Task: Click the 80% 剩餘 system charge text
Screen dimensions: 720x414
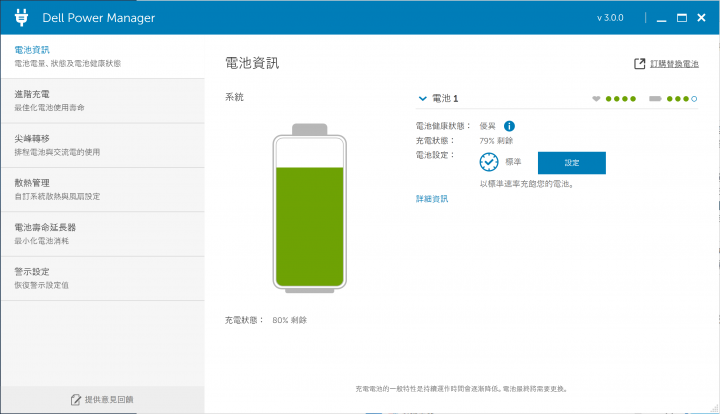Action: pyautogui.click(x=289, y=320)
